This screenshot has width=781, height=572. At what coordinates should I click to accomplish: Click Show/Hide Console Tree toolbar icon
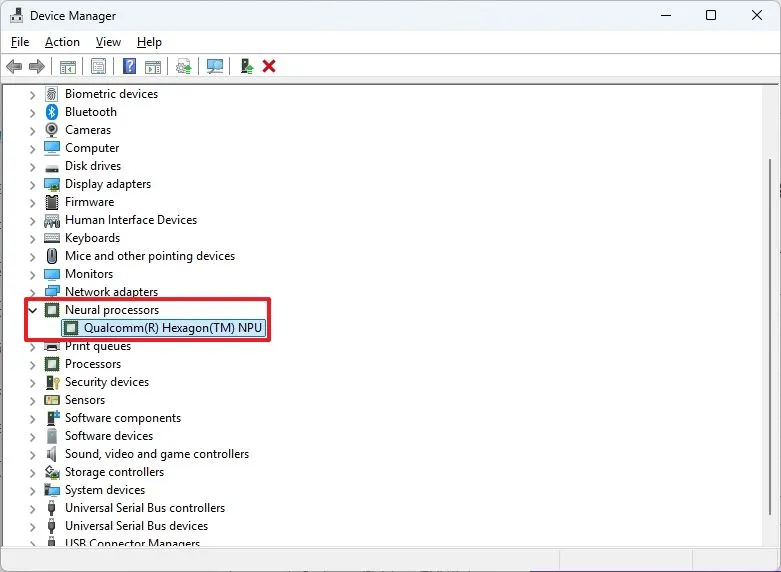[68, 66]
